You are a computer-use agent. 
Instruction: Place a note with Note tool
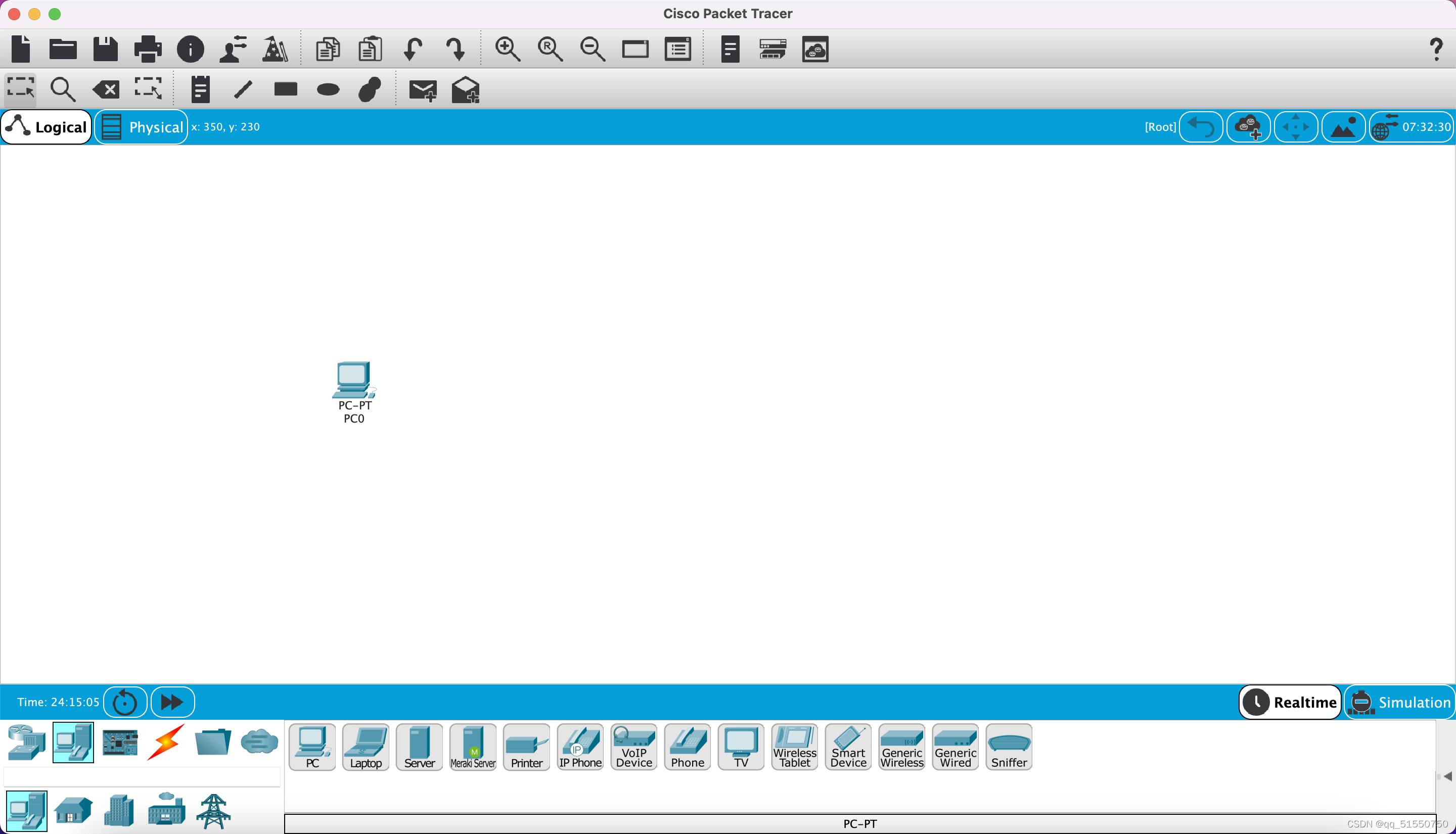click(x=201, y=89)
